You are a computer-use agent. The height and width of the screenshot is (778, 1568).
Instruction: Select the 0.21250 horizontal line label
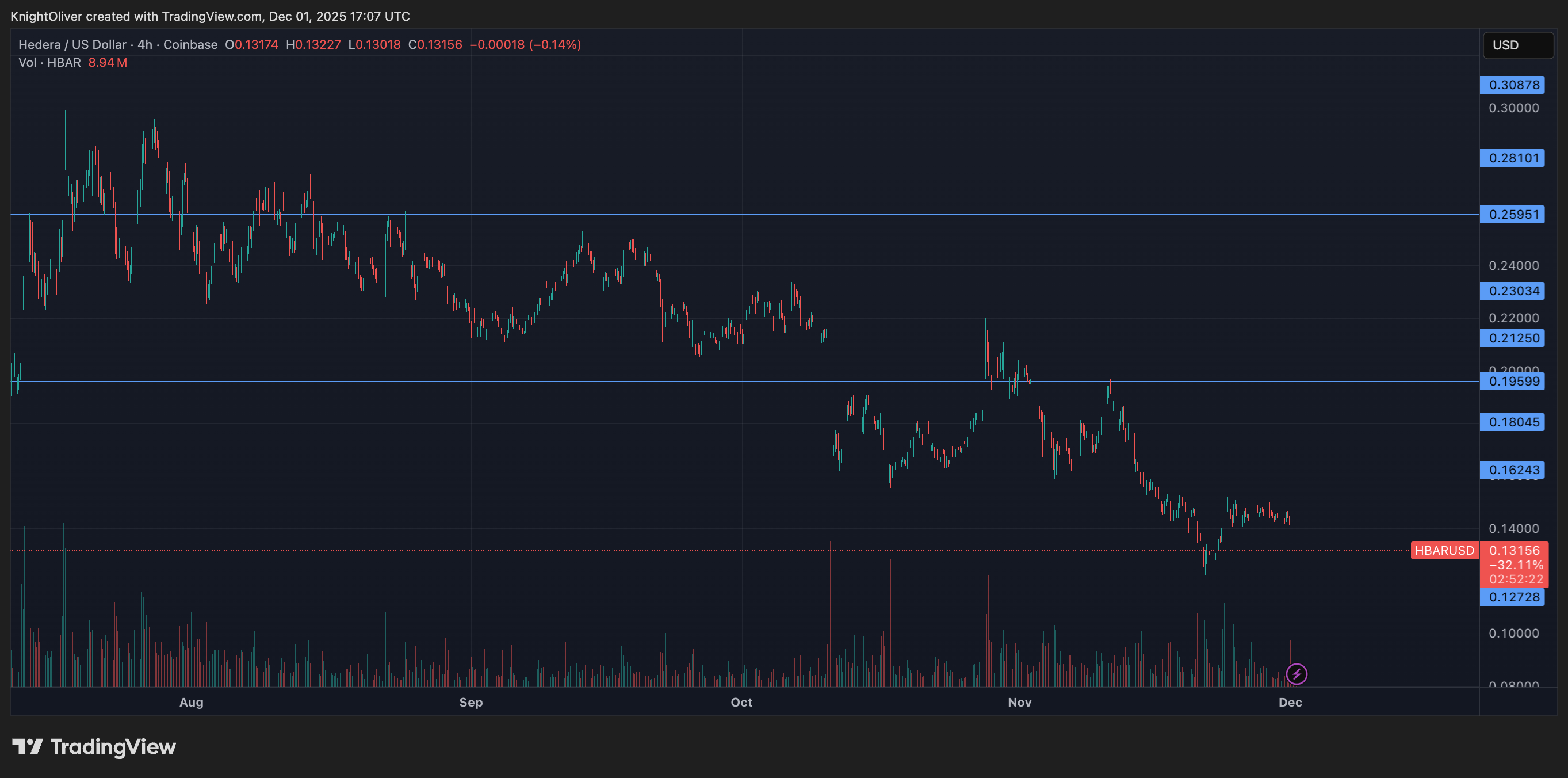[x=1513, y=338]
